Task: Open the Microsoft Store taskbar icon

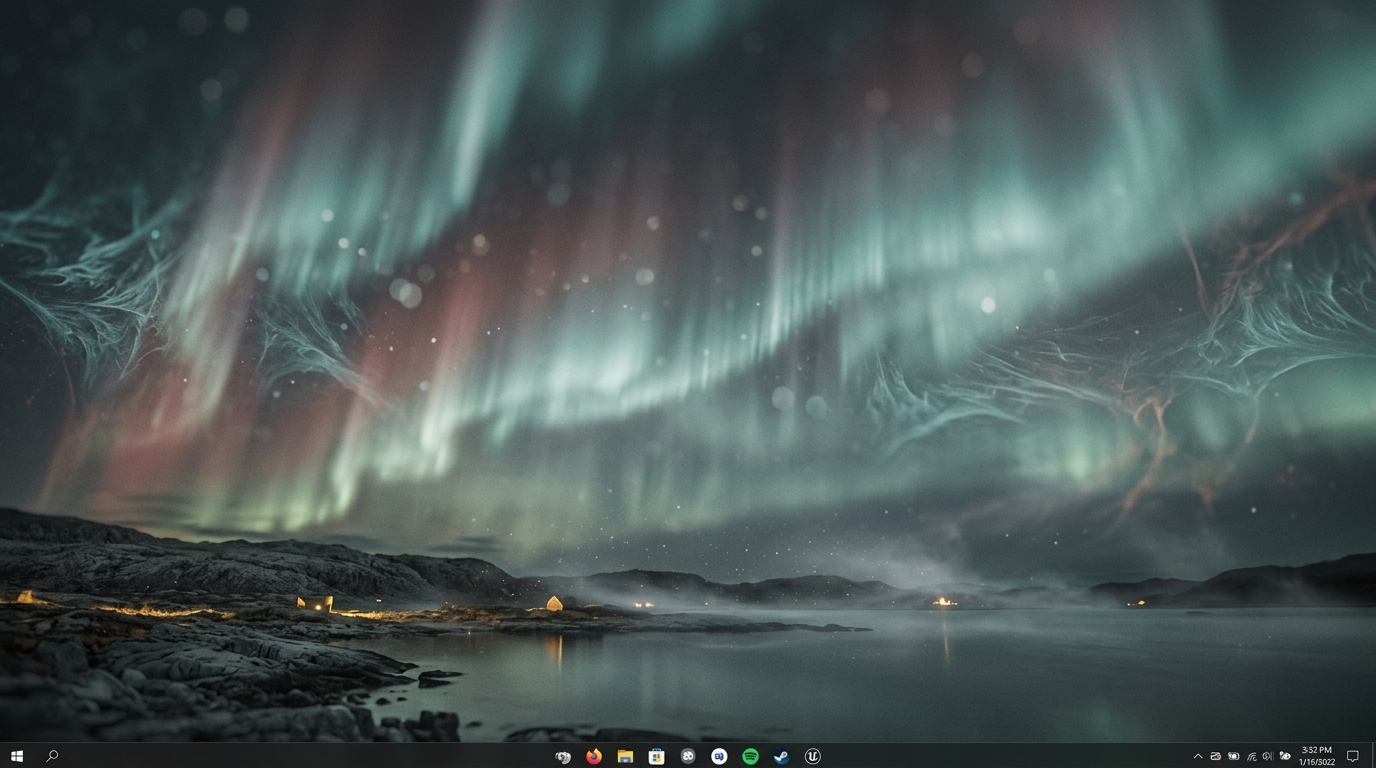Action: click(x=656, y=757)
